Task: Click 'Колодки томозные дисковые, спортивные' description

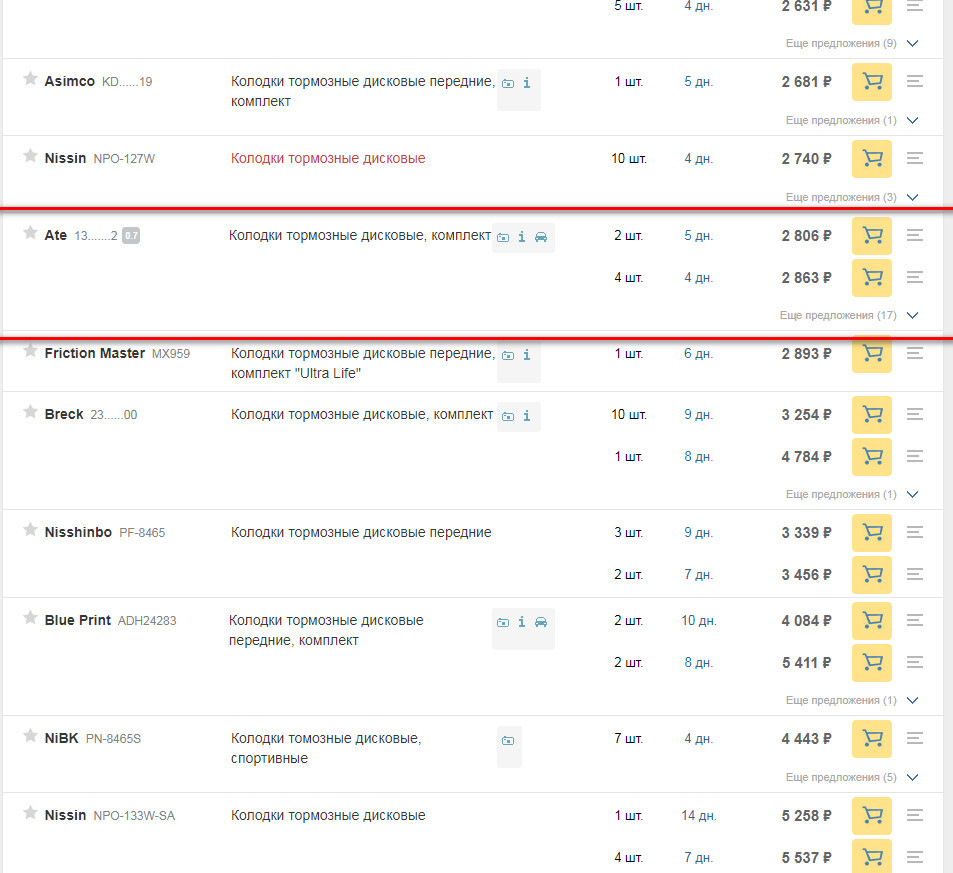Action: coord(326,748)
